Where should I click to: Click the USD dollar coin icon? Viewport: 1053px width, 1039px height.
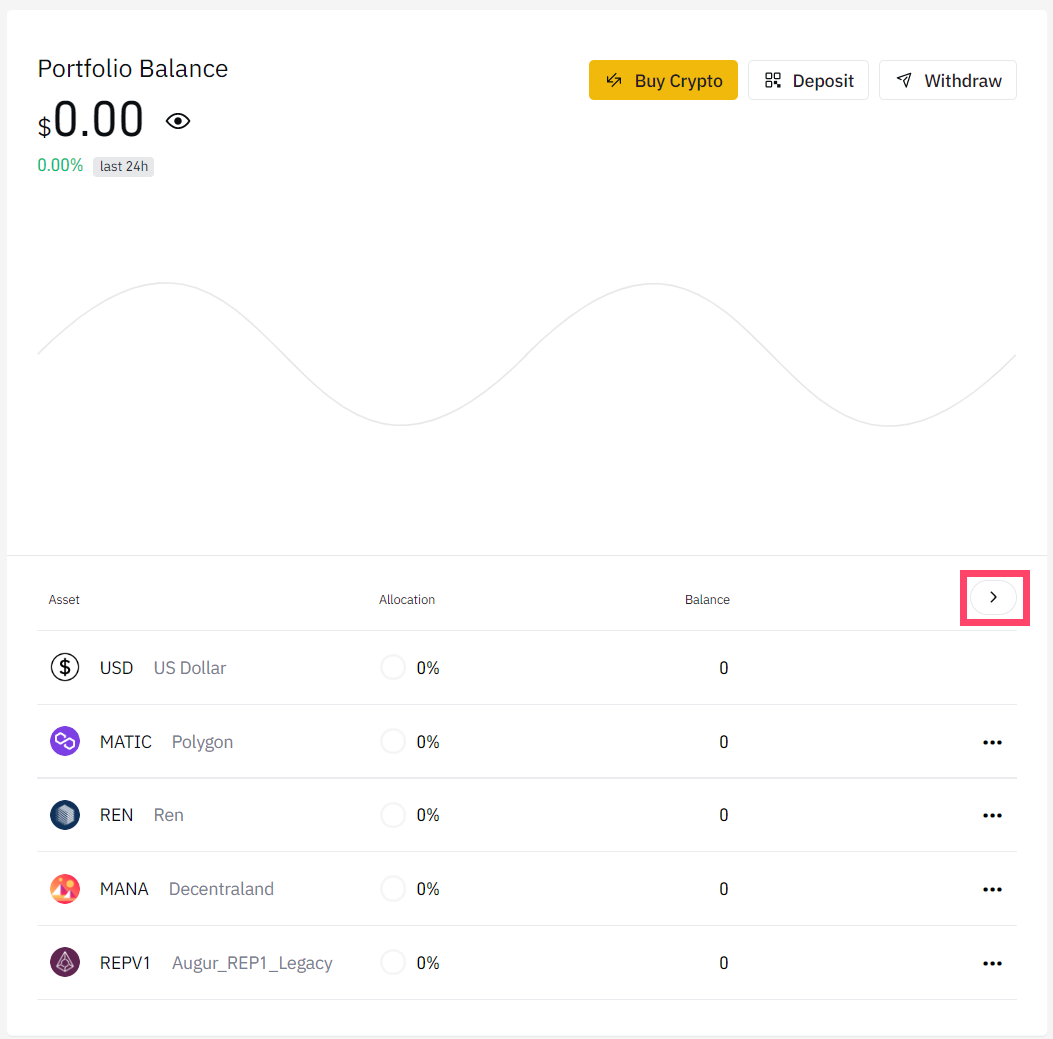point(65,668)
